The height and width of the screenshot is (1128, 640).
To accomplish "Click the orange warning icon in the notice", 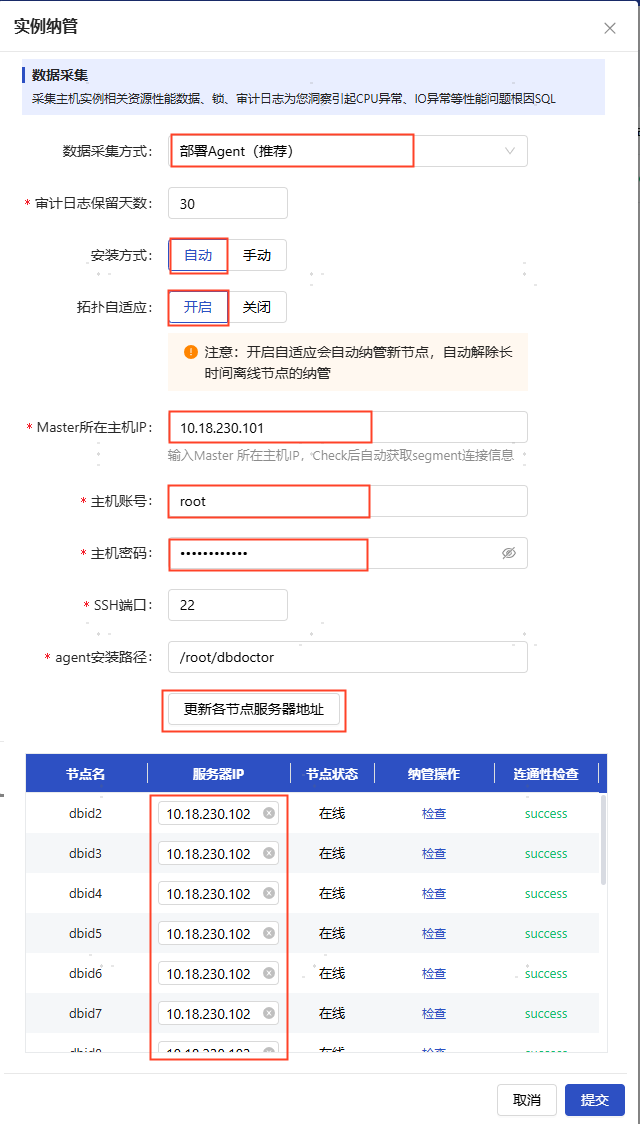I will click(191, 352).
